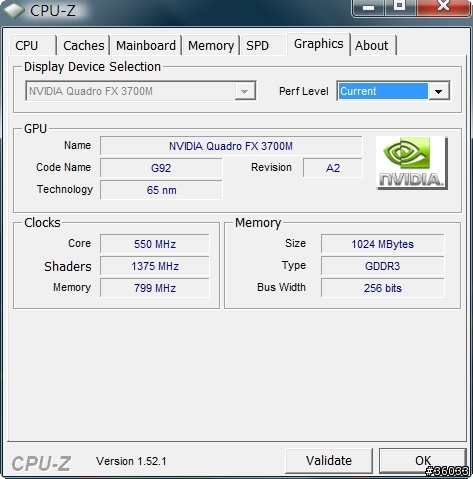The image size is (473, 479).
Task: Click the Shaders clock value 1375 MHz
Action: [x=155, y=266]
